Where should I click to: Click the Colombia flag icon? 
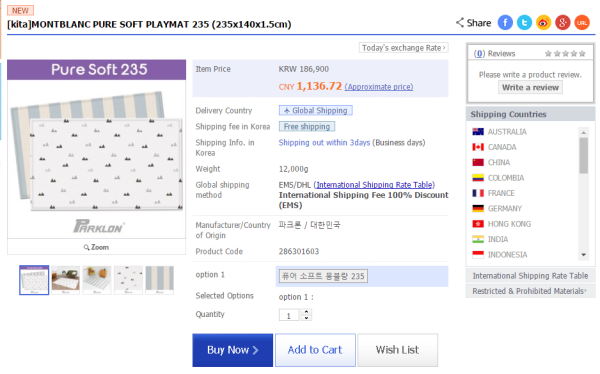[478, 178]
